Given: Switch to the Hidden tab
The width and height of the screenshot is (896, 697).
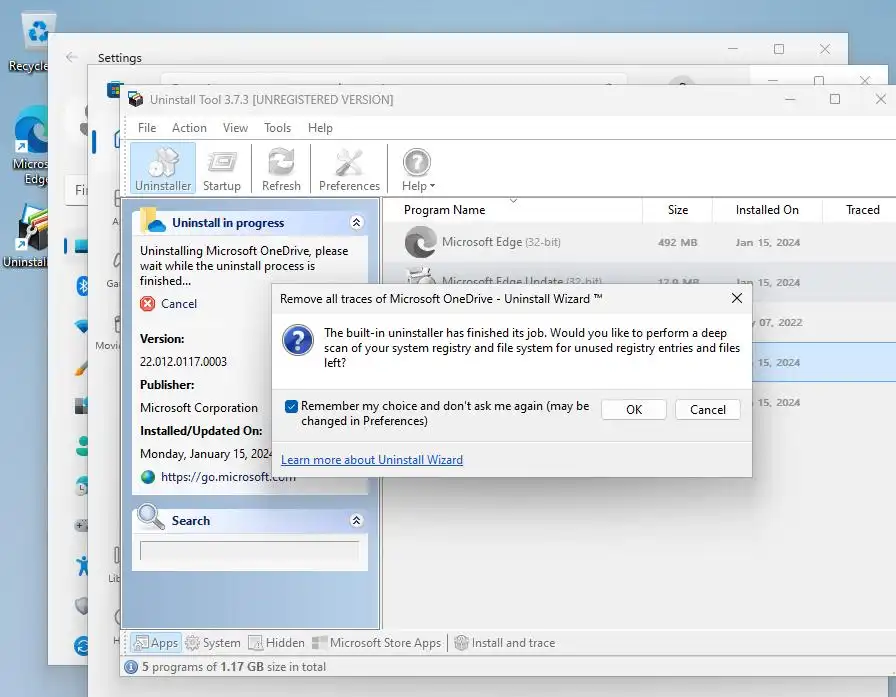Looking at the screenshot, I should click(277, 643).
